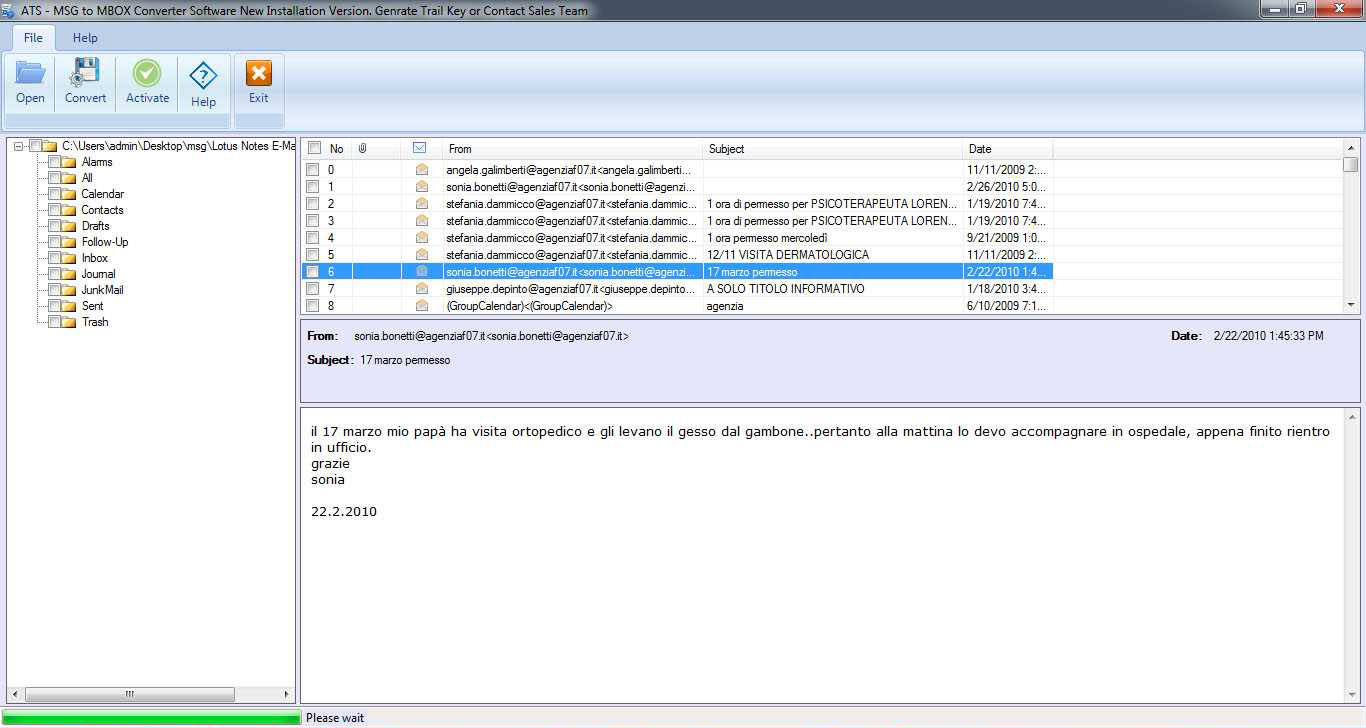
Task: Click the message list scroll up arrow
Action: 1351,148
